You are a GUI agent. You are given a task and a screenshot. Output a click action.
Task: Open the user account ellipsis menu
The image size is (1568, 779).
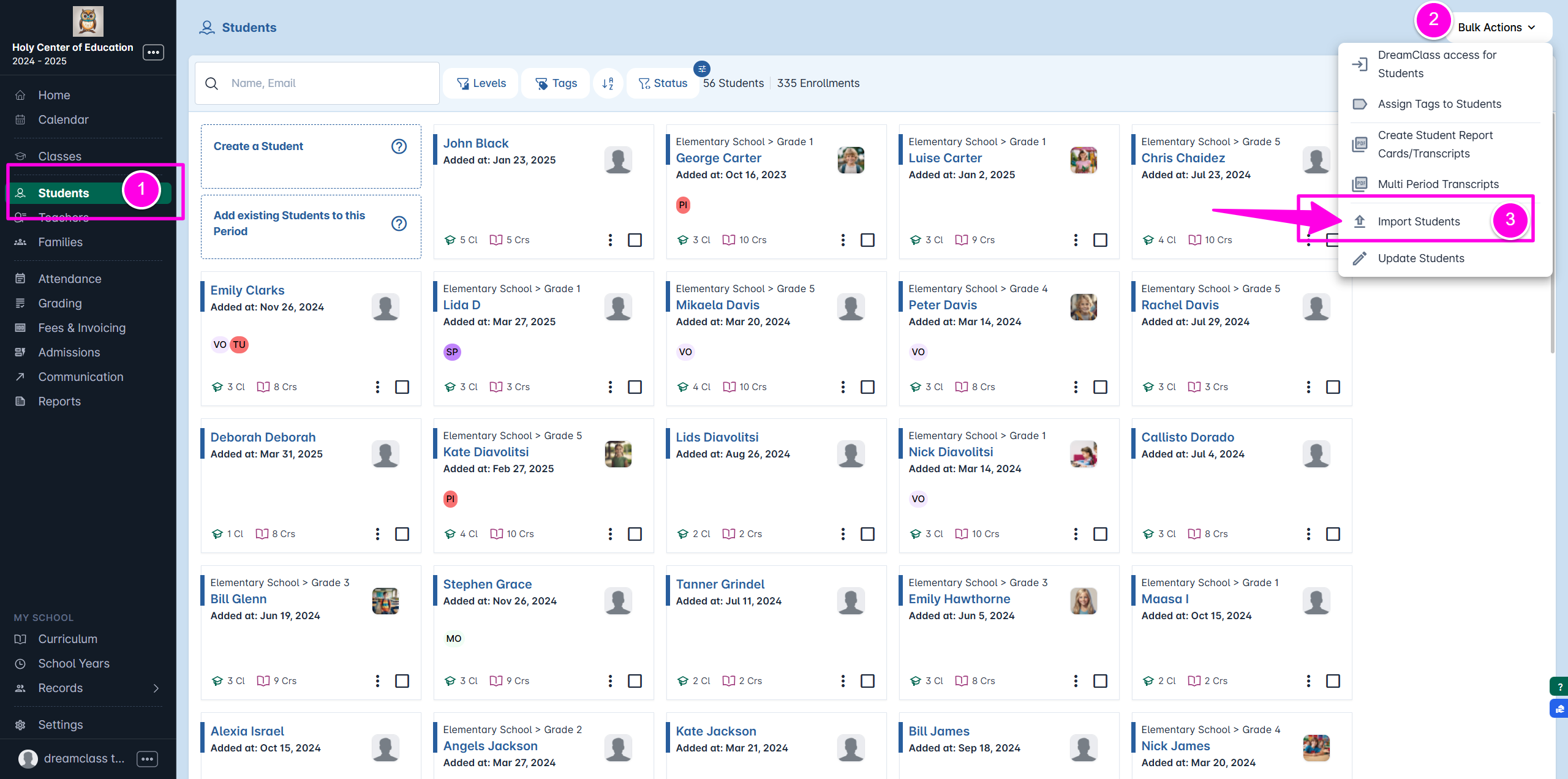pos(147,759)
